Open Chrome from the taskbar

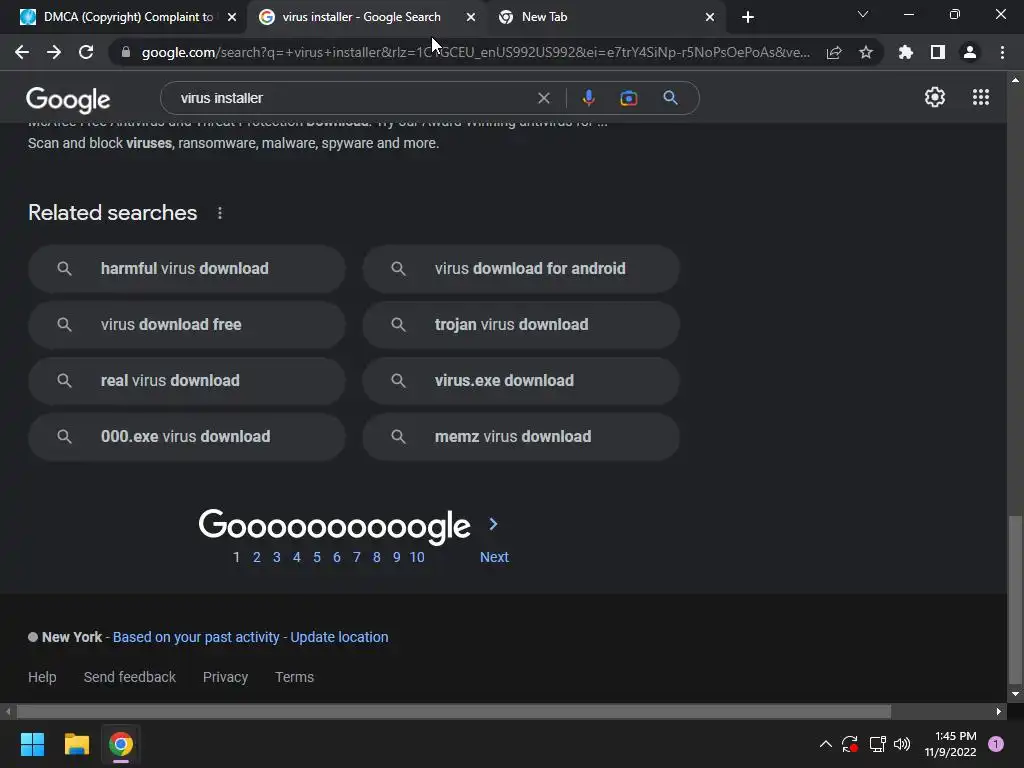121,744
